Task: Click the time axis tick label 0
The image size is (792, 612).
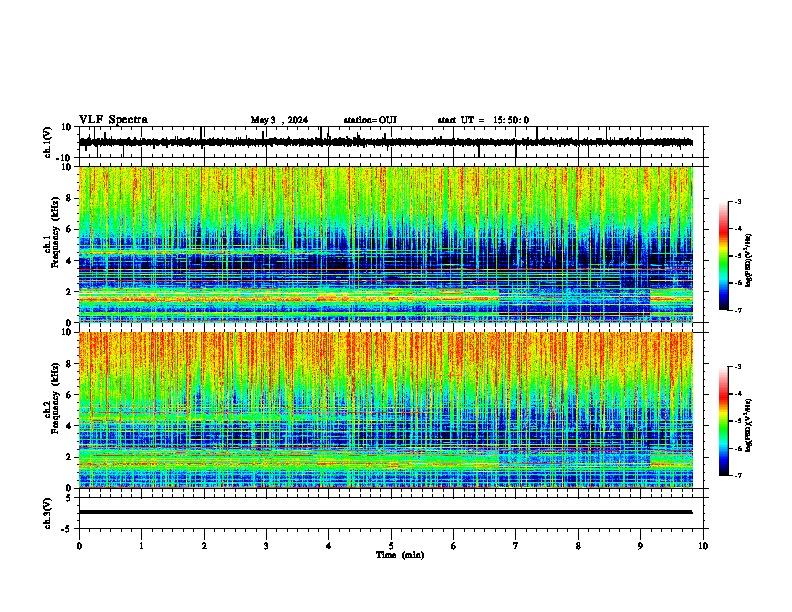Action: coord(79,546)
